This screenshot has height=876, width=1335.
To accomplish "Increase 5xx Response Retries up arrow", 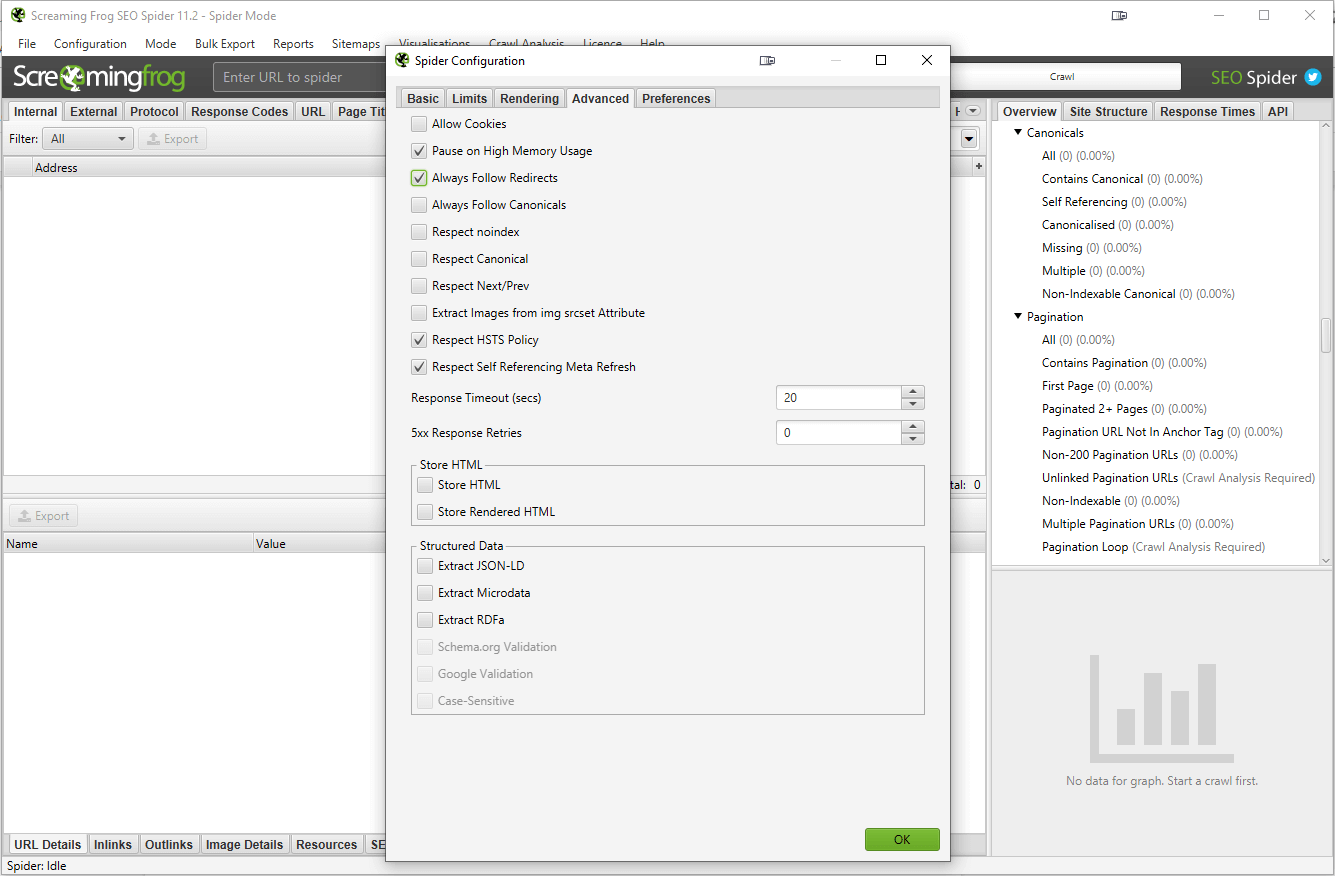I will (913, 427).
